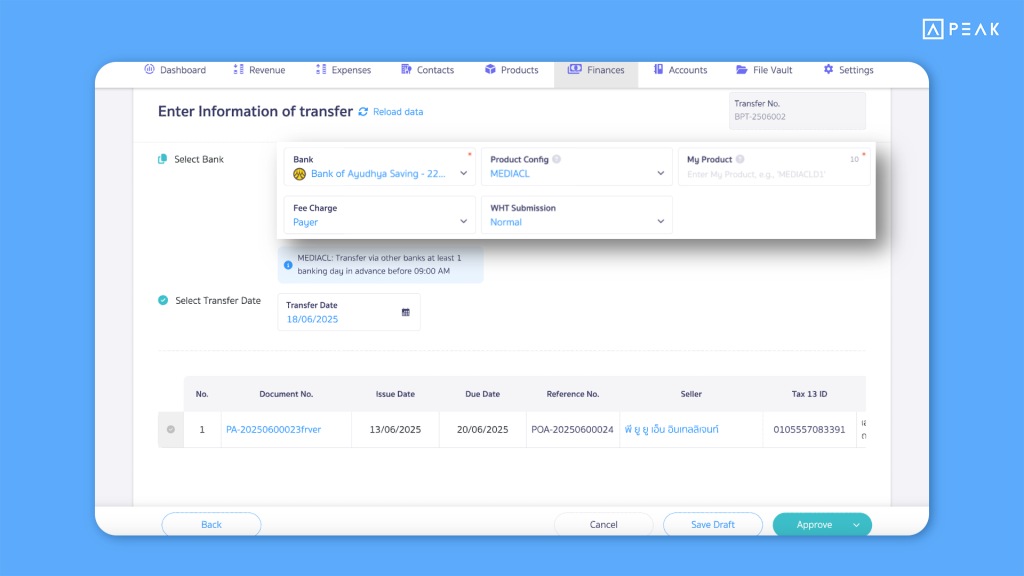Toggle the checkbox for row 1
This screenshot has height=576, width=1024.
click(170, 430)
